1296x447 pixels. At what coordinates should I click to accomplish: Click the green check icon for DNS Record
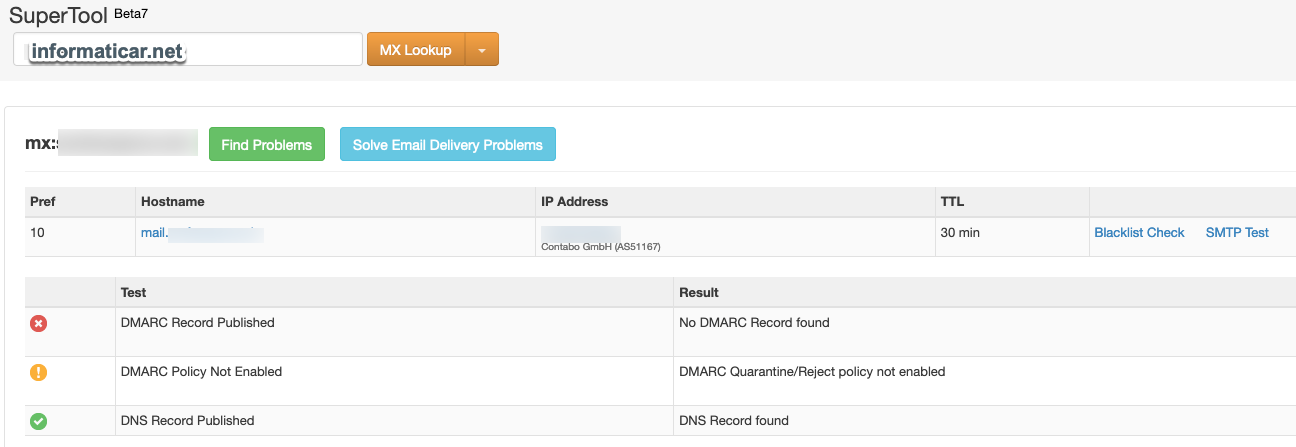pyautogui.click(x=39, y=422)
